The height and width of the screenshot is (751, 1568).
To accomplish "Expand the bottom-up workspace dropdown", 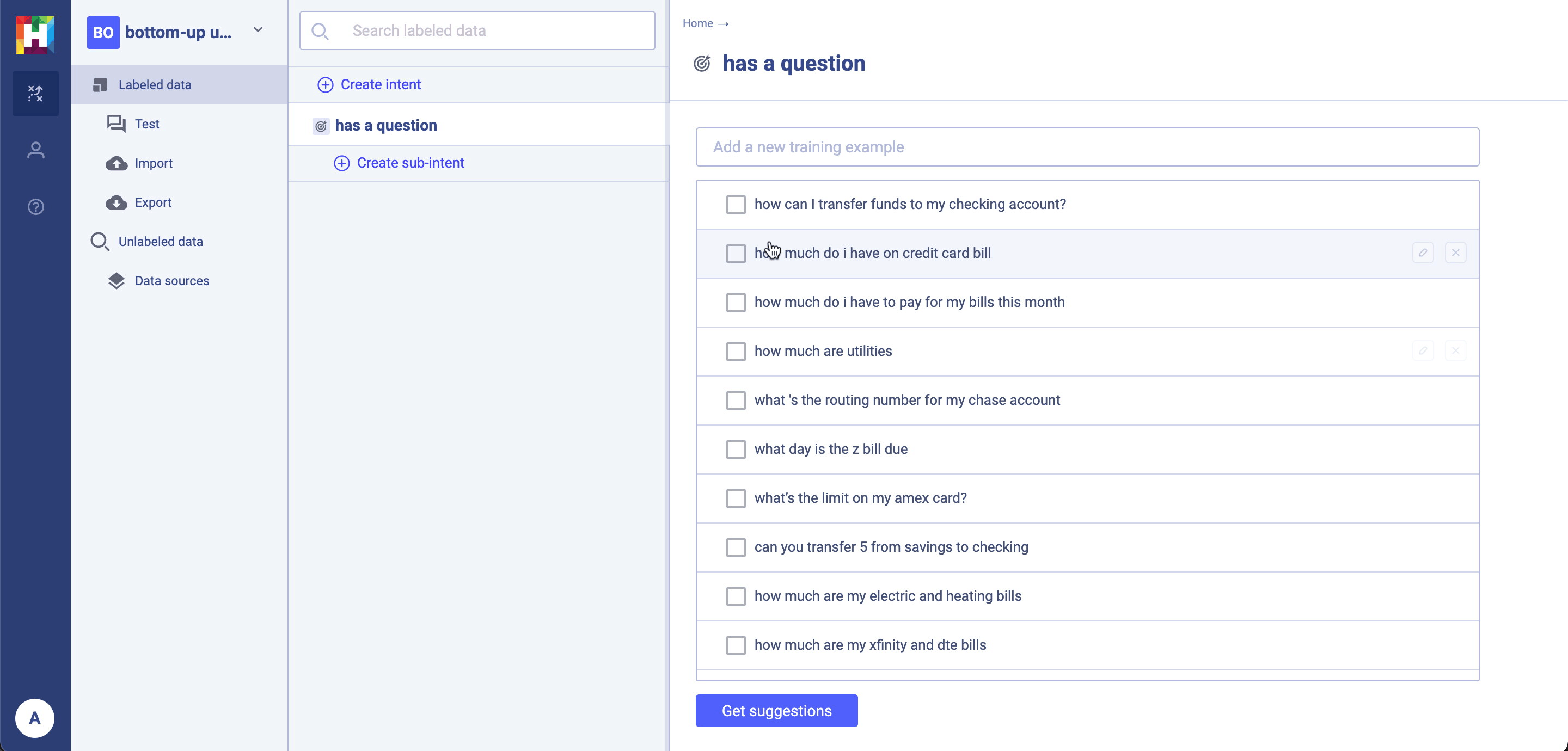I will click(x=258, y=30).
